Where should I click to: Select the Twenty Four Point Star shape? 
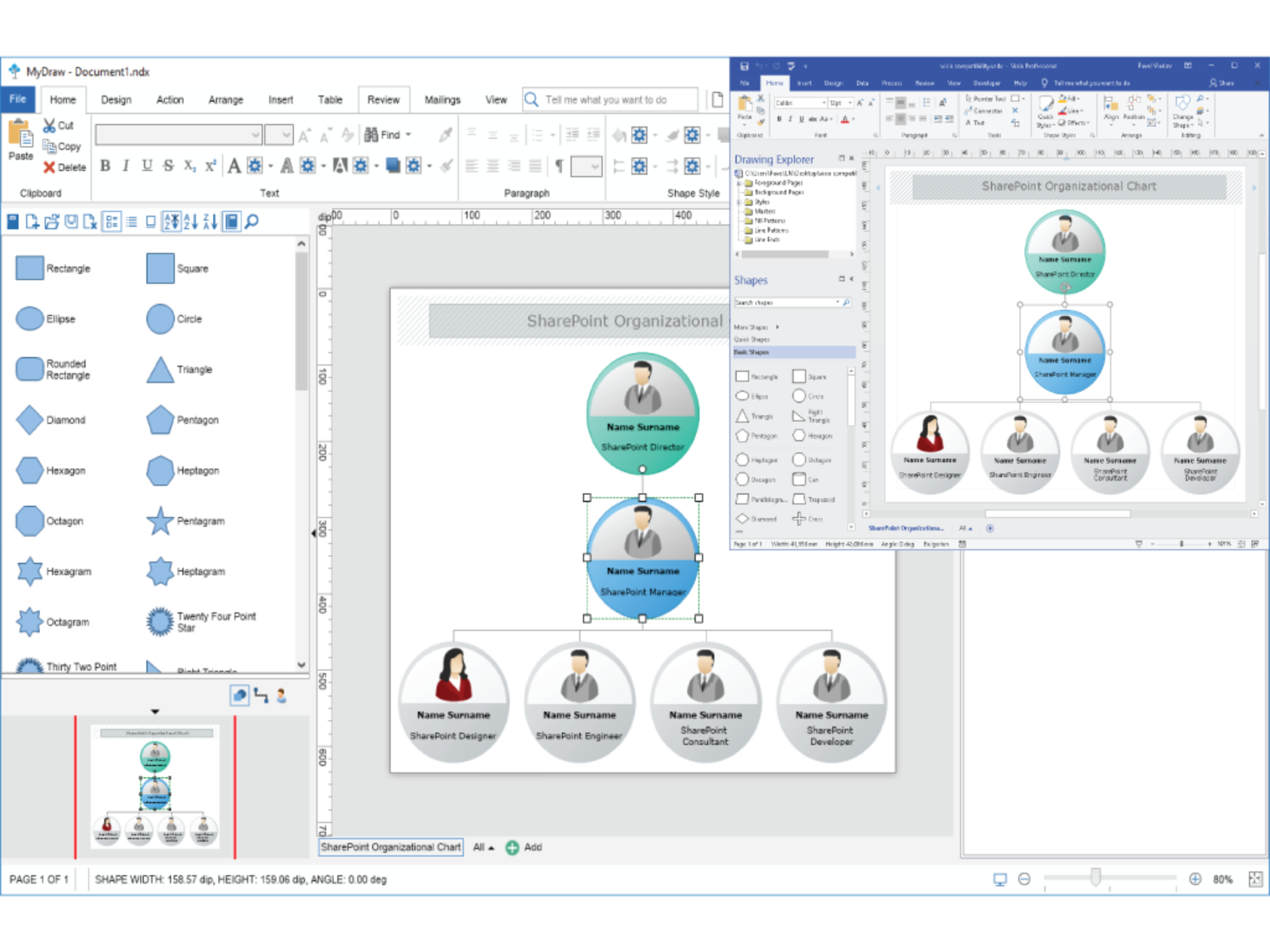(159, 621)
